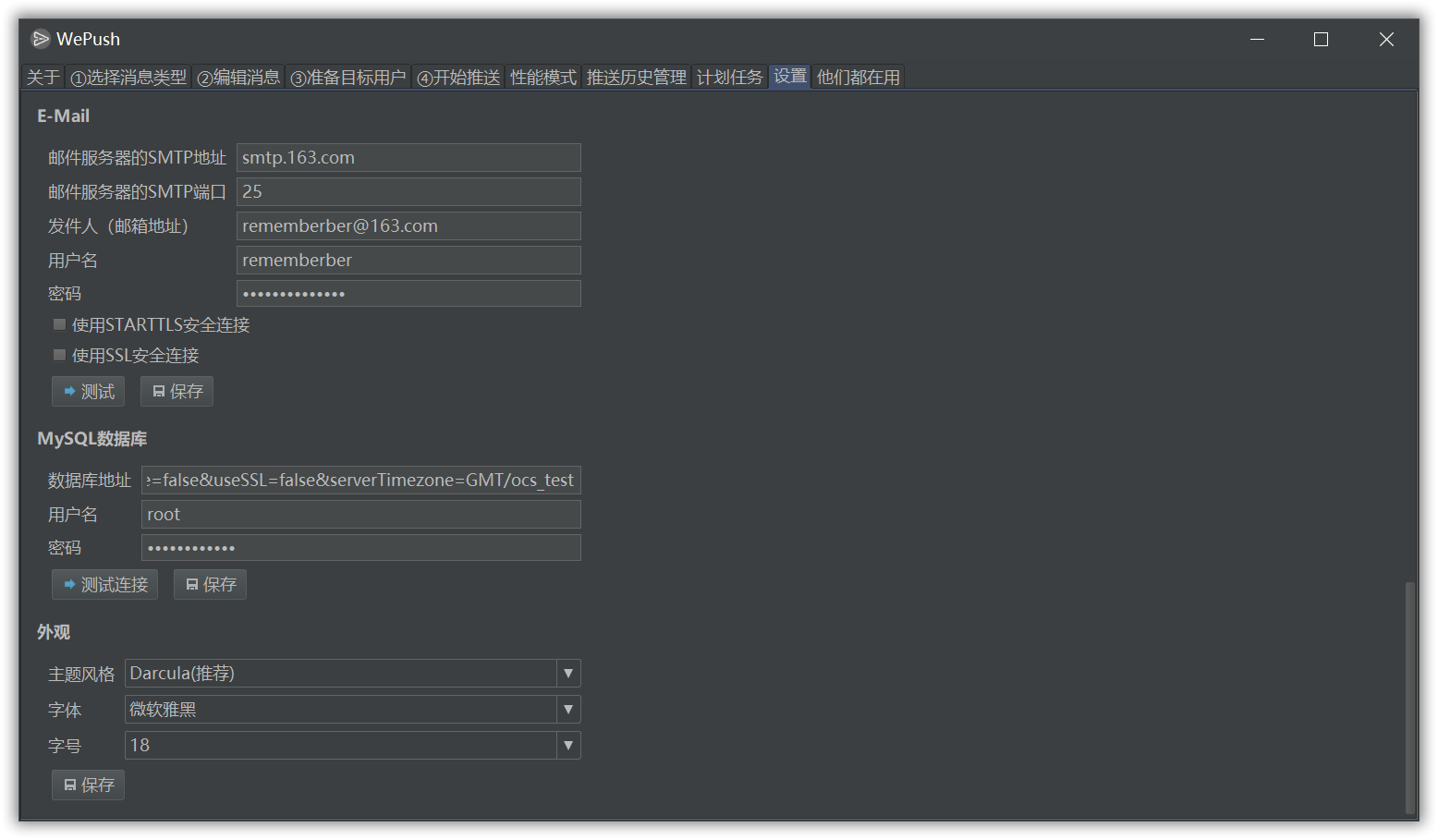Open 性能模式 tab
The width and height of the screenshot is (1438, 840).
pyautogui.click(x=543, y=78)
